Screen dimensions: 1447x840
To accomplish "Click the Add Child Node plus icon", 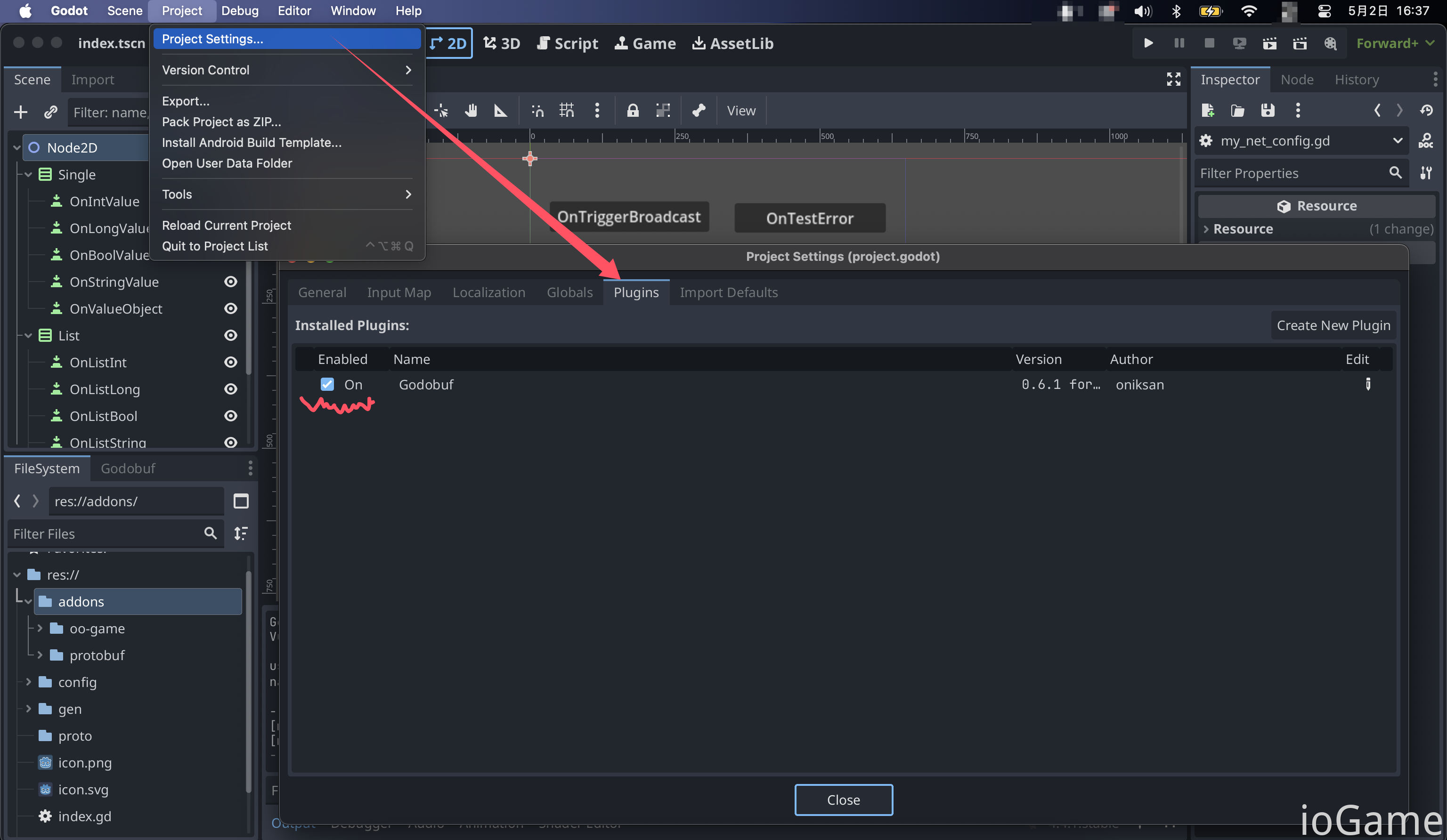I will [x=21, y=112].
